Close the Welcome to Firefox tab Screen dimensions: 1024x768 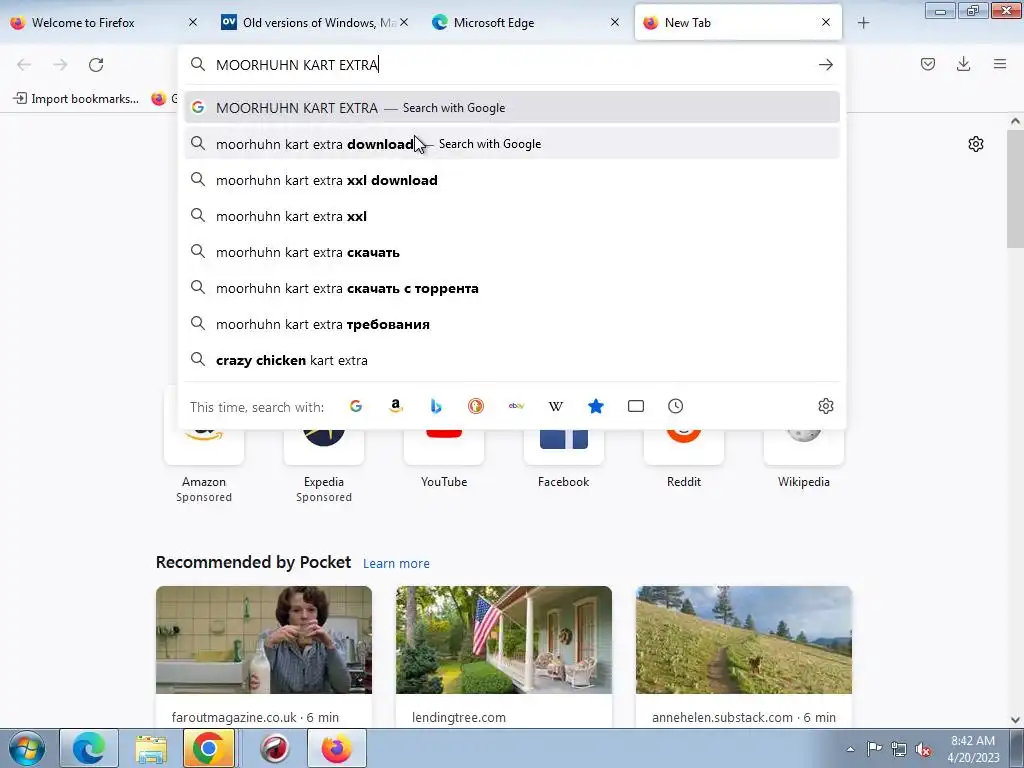click(x=193, y=22)
